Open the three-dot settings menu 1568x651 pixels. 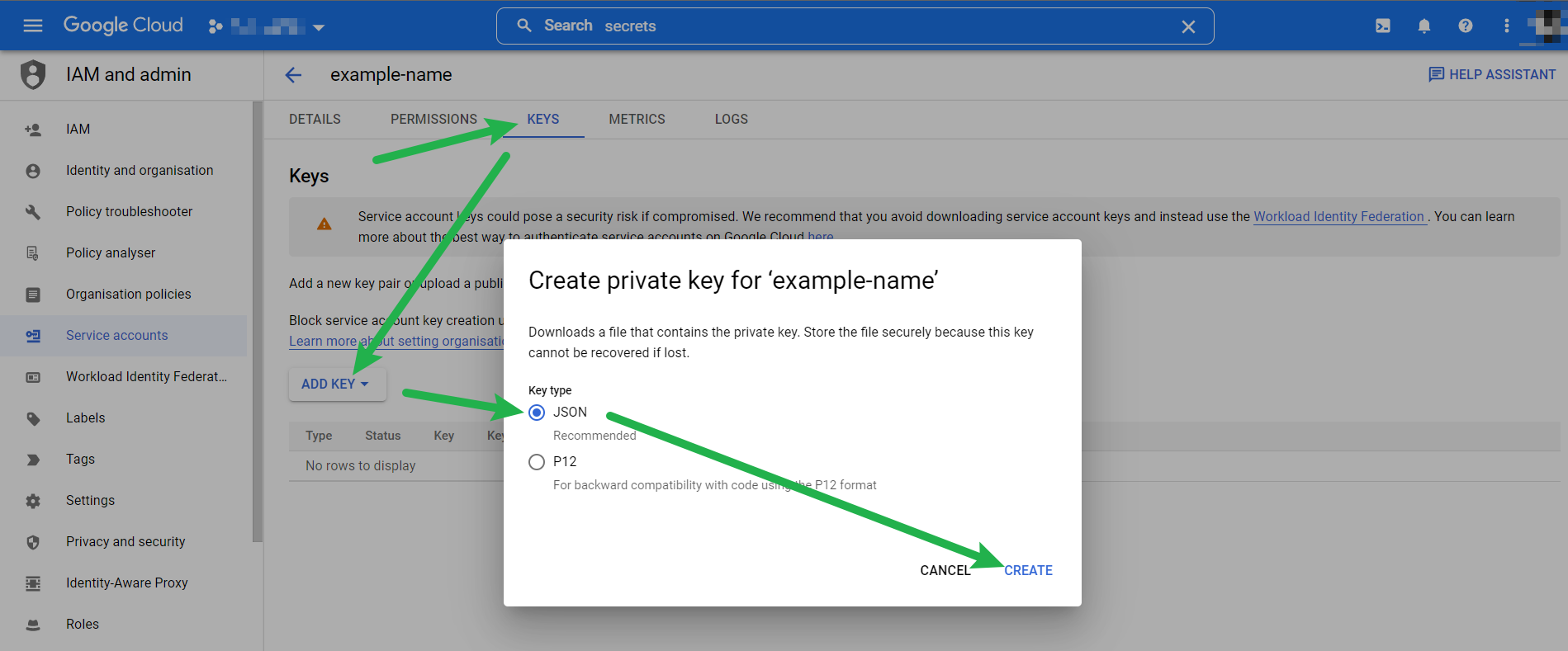[x=1507, y=26]
